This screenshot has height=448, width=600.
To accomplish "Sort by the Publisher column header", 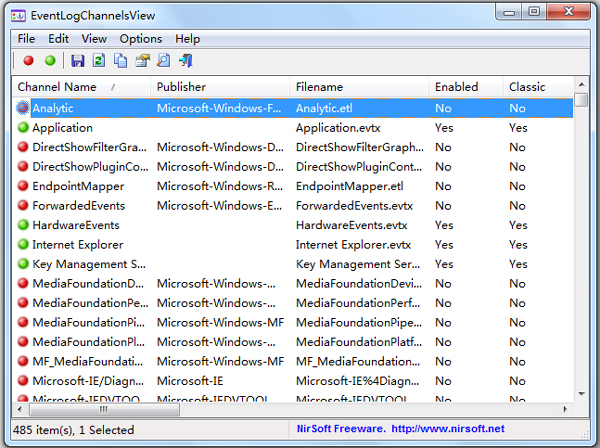I will (x=220, y=87).
